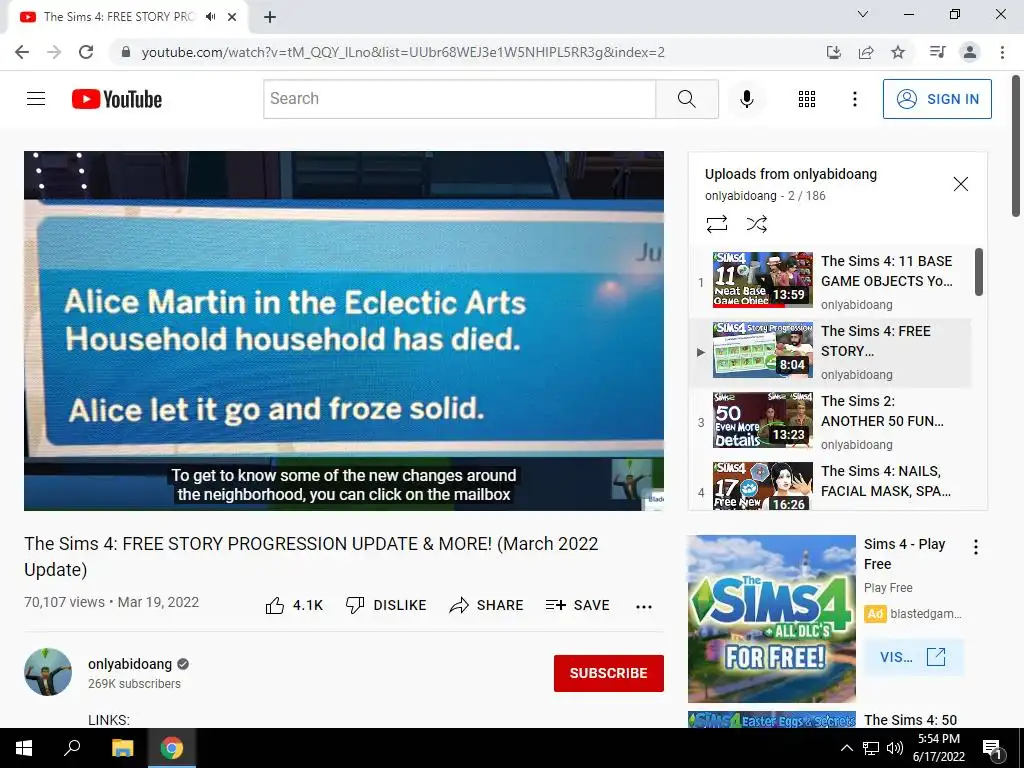Select The Sims 4: FREE STORY playlist item
The height and width of the screenshot is (768, 1024).
coord(829,352)
